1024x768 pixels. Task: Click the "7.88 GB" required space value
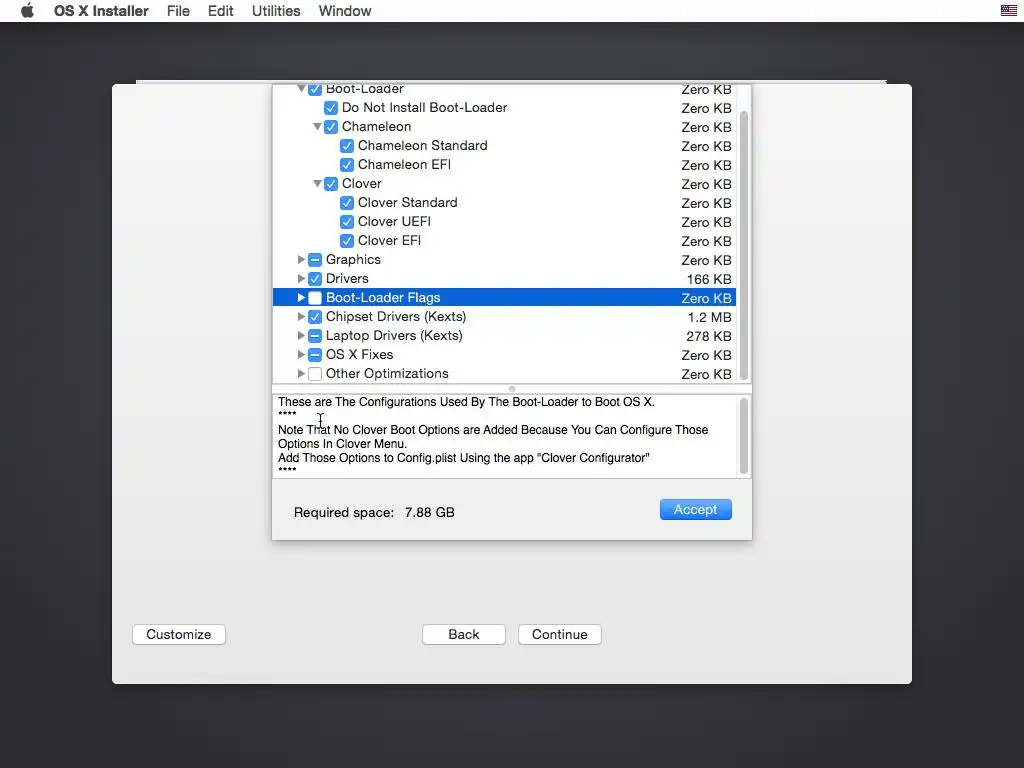point(429,513)
